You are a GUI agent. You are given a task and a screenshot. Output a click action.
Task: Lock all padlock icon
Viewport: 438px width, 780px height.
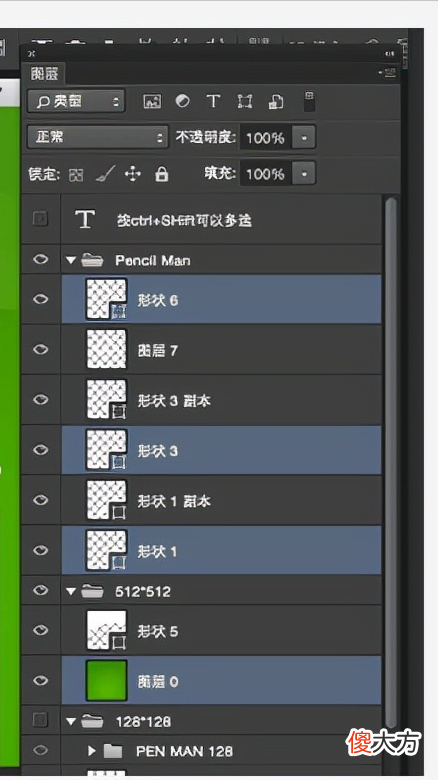click(162, 174)
